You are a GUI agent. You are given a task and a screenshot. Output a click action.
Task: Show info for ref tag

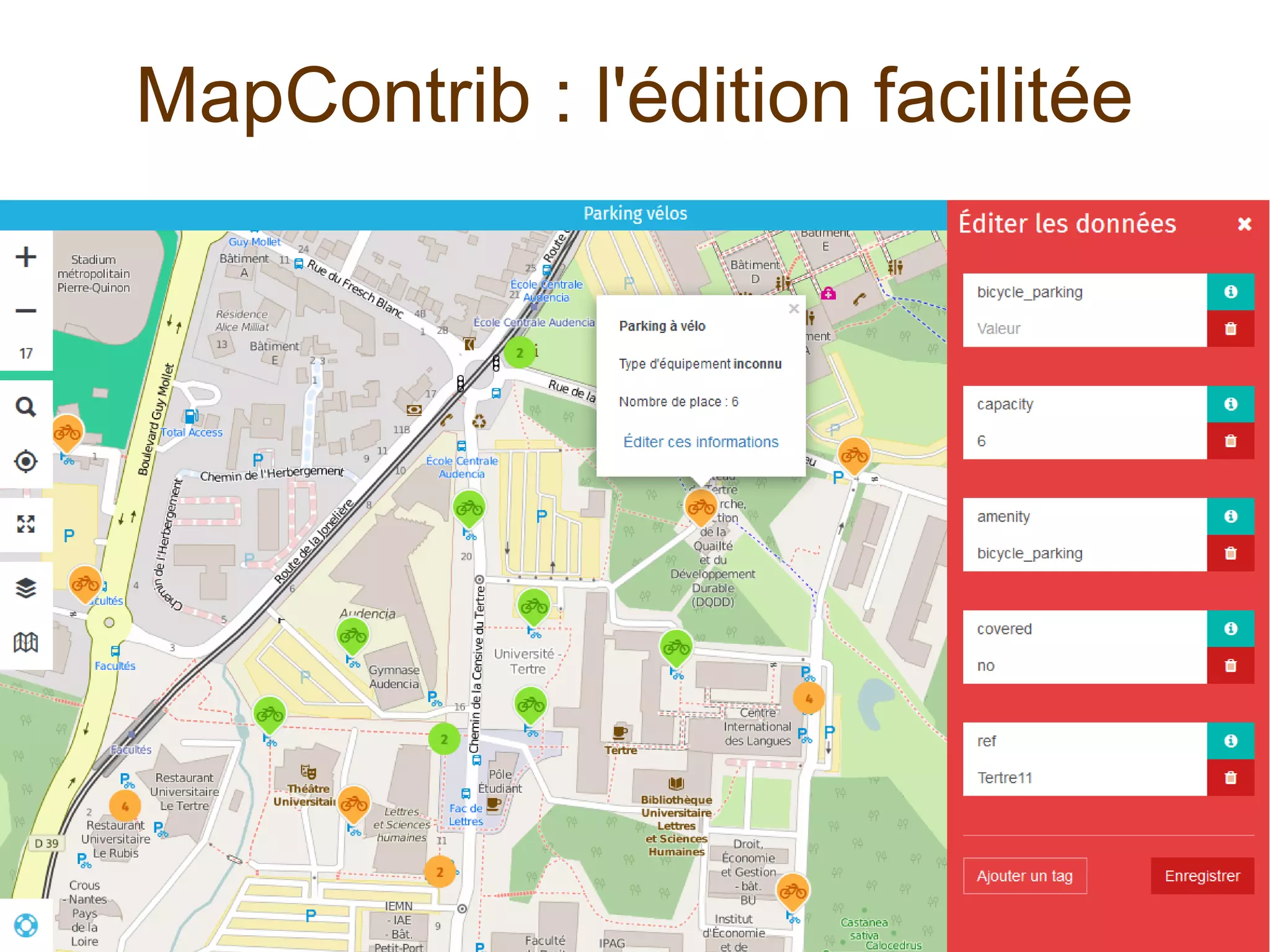tap(1230, 741)
